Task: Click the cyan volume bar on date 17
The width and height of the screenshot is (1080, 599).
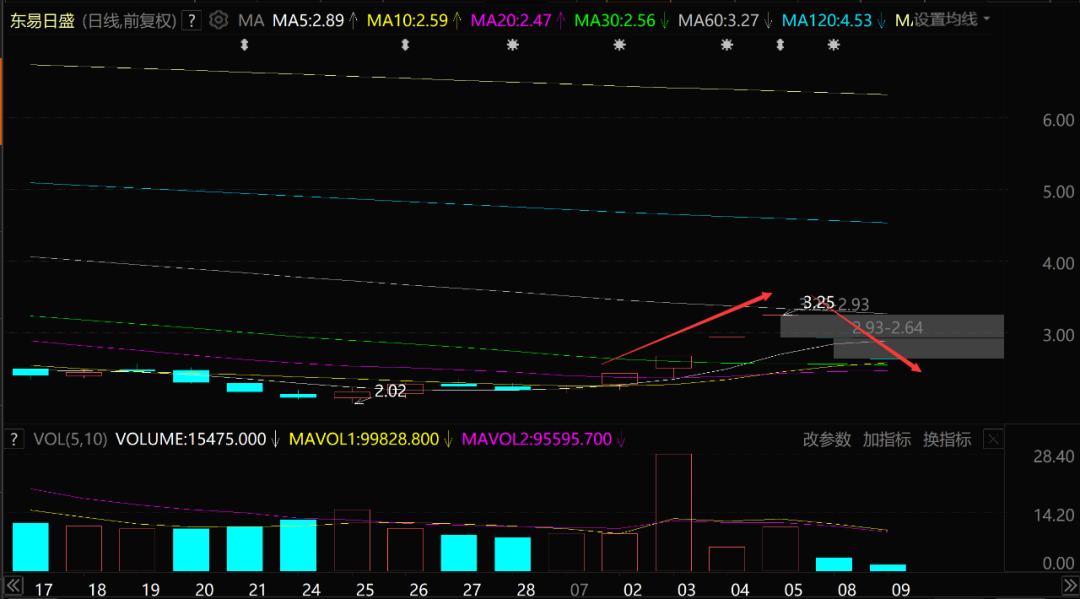Action: (x=30, y=547)
